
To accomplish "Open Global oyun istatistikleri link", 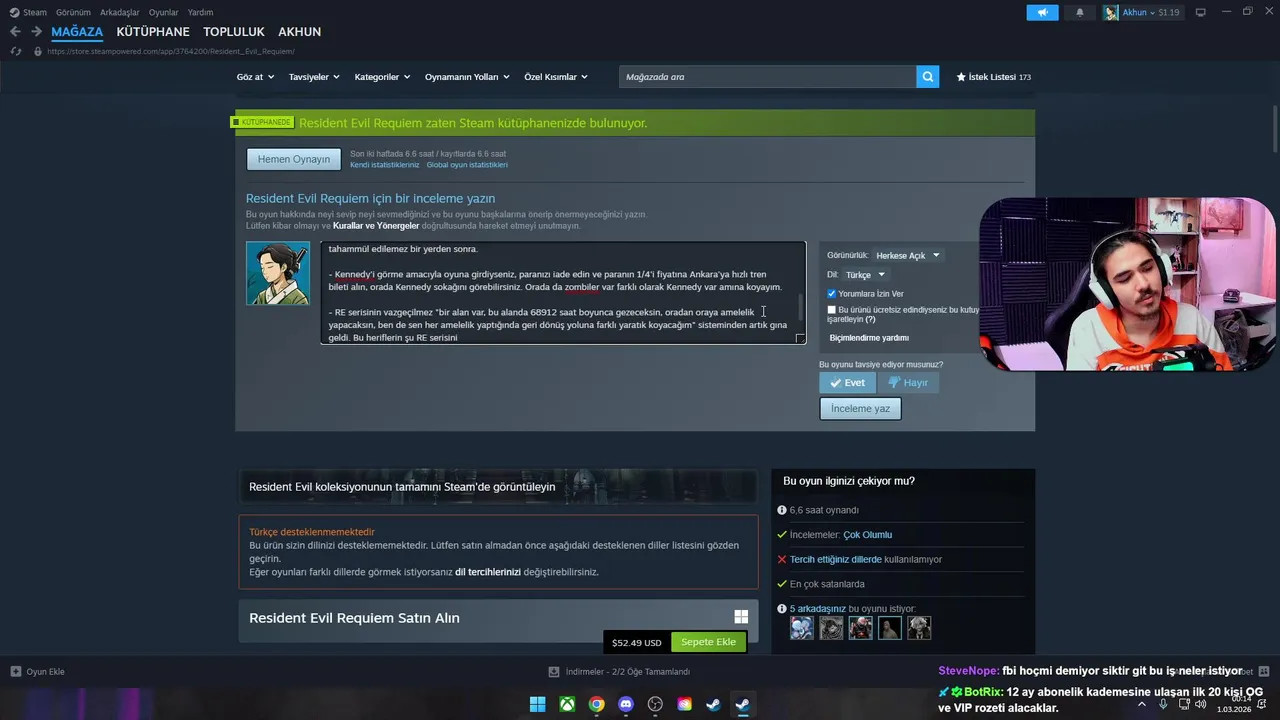I will tap(467, 165).
